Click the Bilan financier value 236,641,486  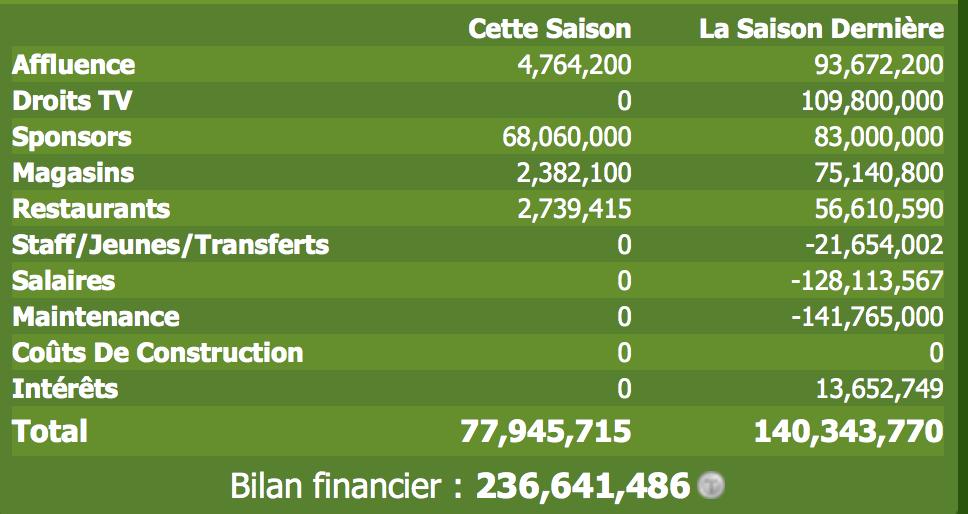582,486
